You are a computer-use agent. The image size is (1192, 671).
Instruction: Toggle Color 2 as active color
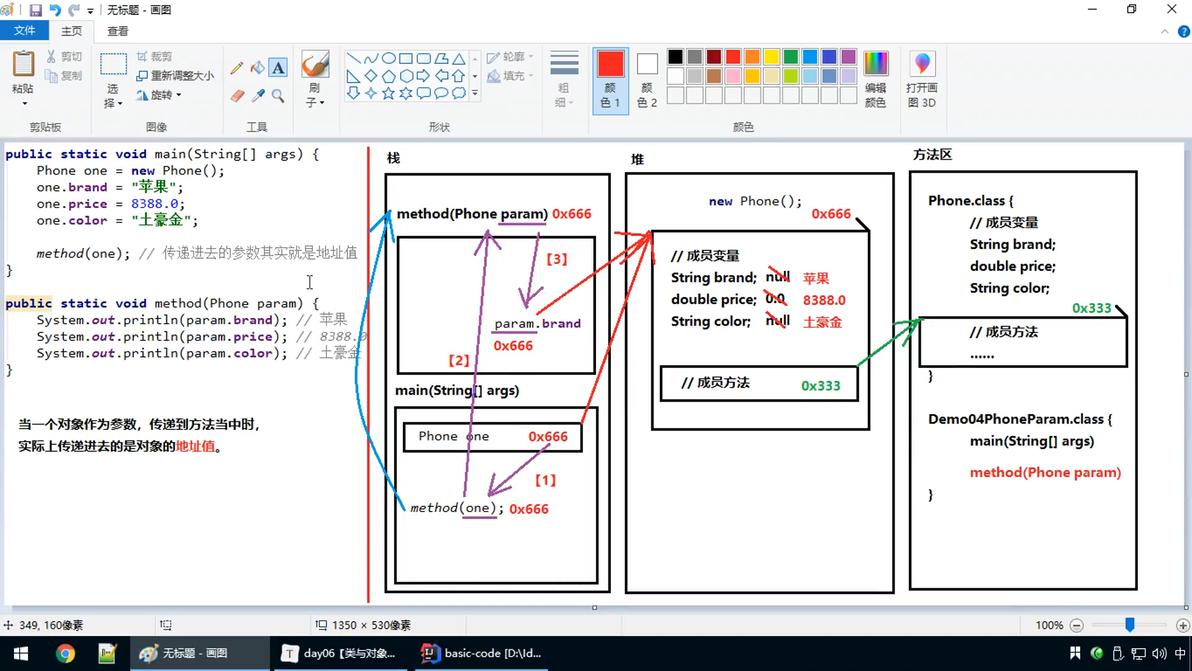pyautogui.click(x=647, y=81)
